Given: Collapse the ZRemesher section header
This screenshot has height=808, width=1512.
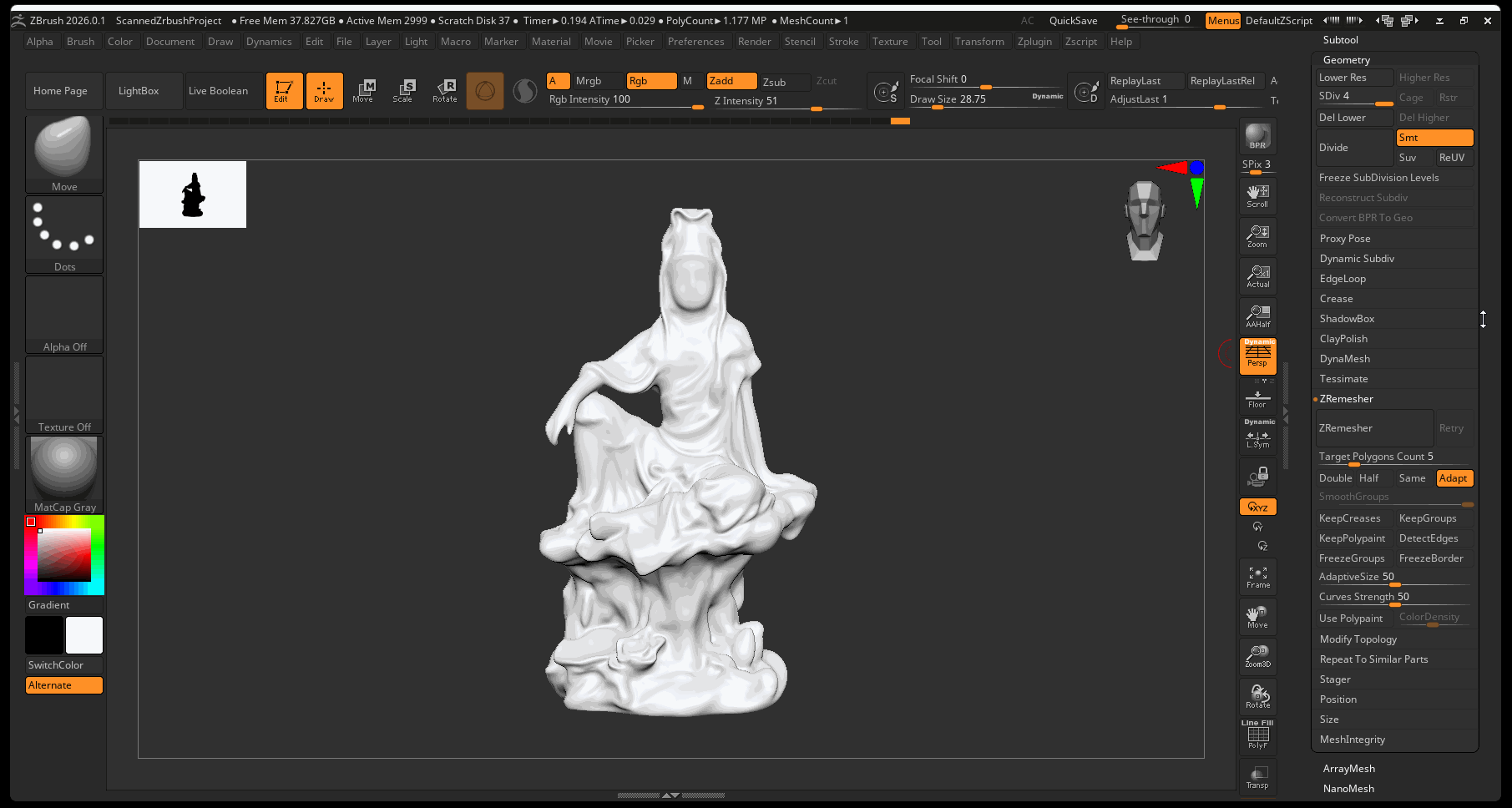Looking at the screenshot, I should 1346,399.
